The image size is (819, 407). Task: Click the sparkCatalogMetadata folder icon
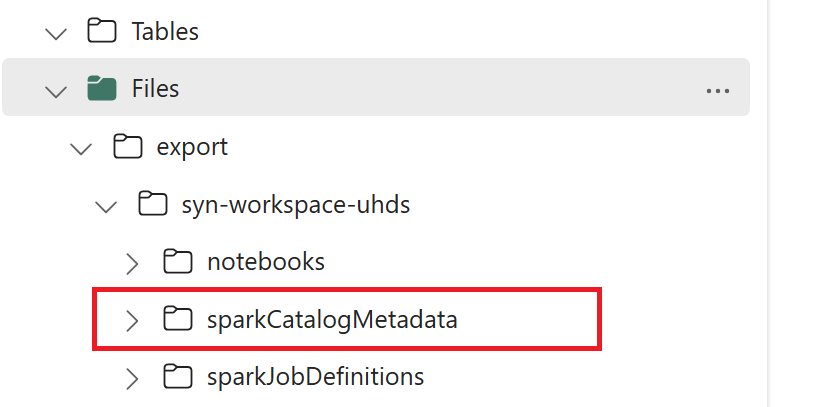177,320
